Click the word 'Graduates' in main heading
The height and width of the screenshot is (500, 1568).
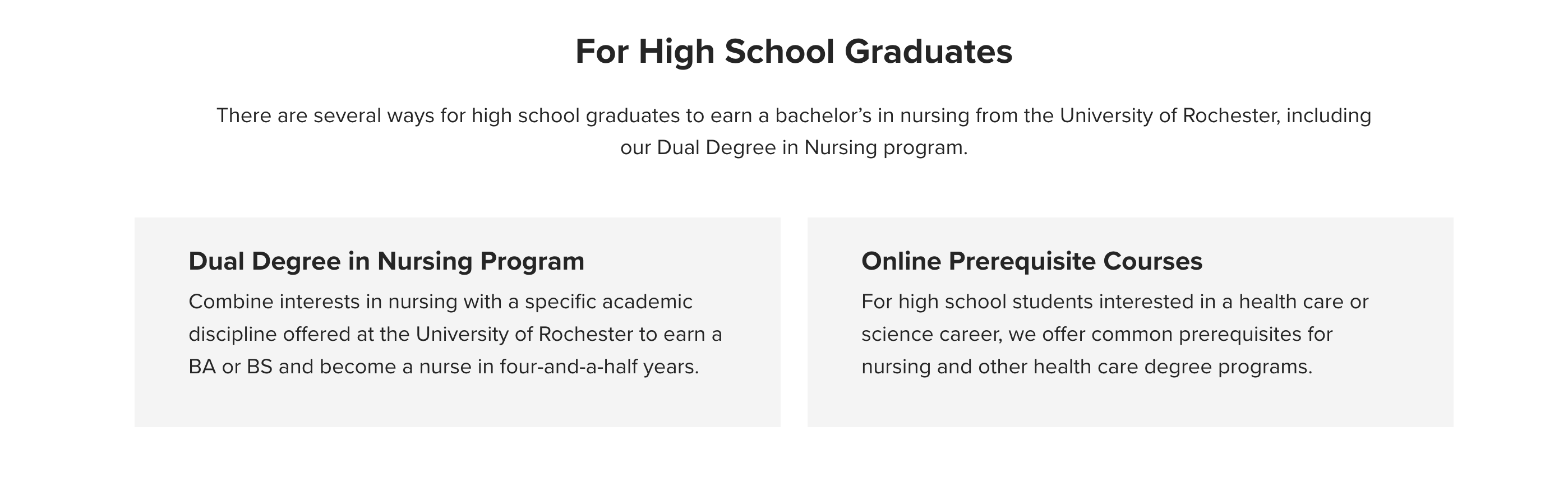click(x=928, y=52)
